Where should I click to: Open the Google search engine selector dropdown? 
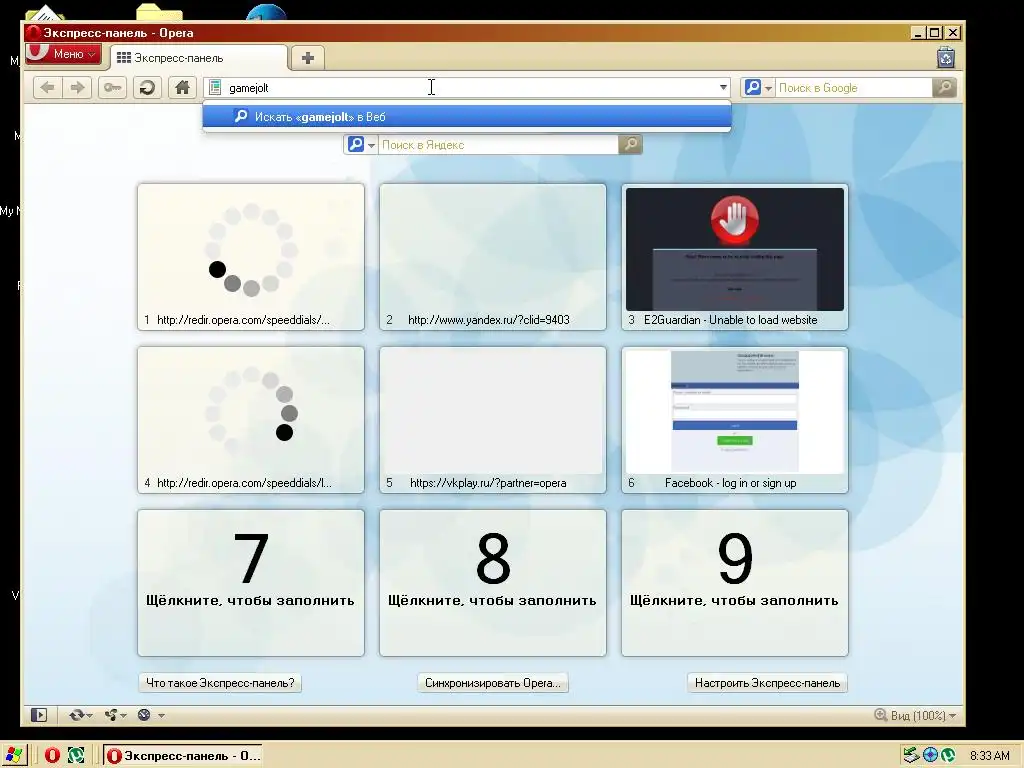click(758, 88)
